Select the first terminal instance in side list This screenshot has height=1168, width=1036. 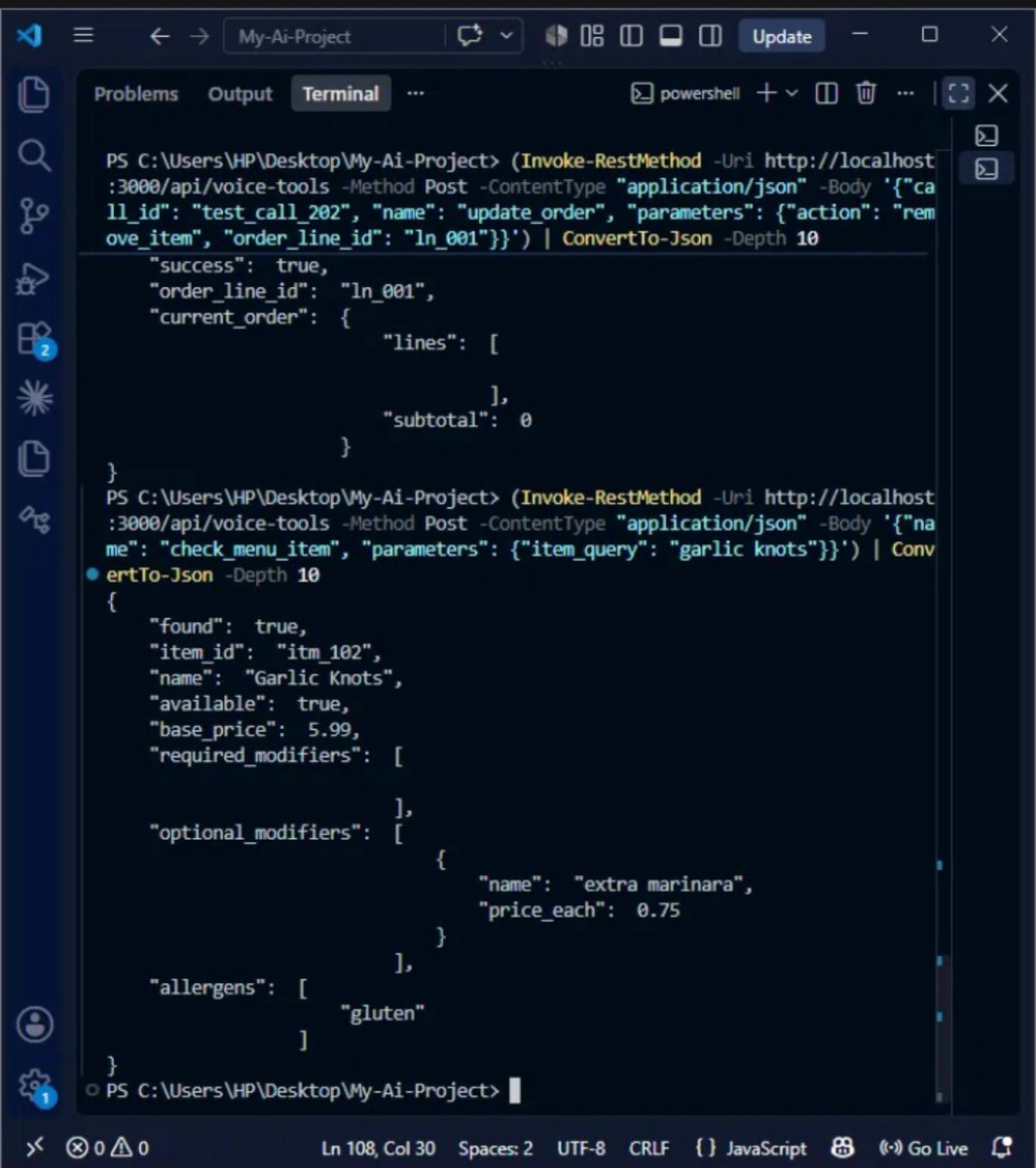pos(986,135)
